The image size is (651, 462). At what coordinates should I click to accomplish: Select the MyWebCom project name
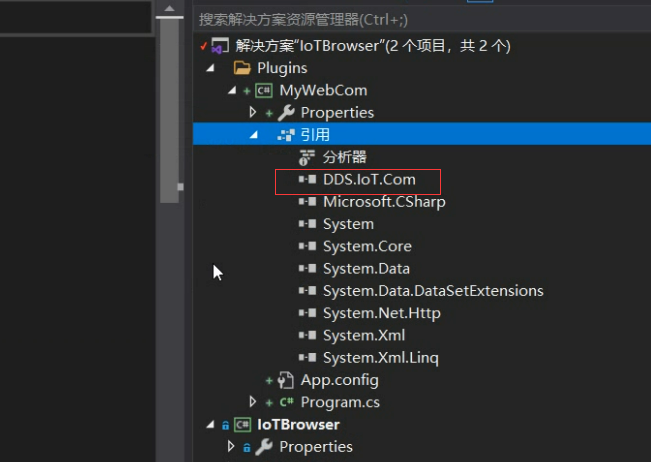(x=323, y=90)
